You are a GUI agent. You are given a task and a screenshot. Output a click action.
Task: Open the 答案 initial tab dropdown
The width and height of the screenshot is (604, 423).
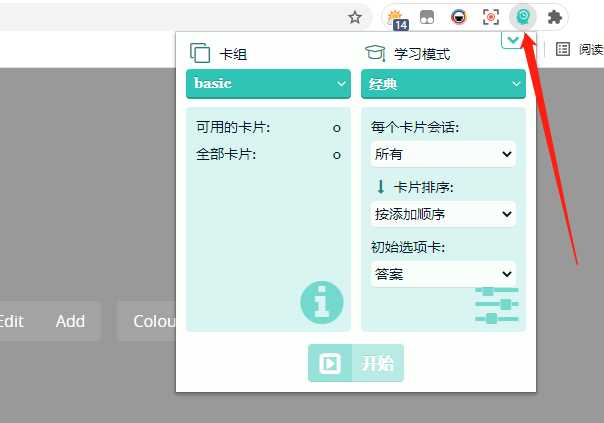click(x=443, y=273)
